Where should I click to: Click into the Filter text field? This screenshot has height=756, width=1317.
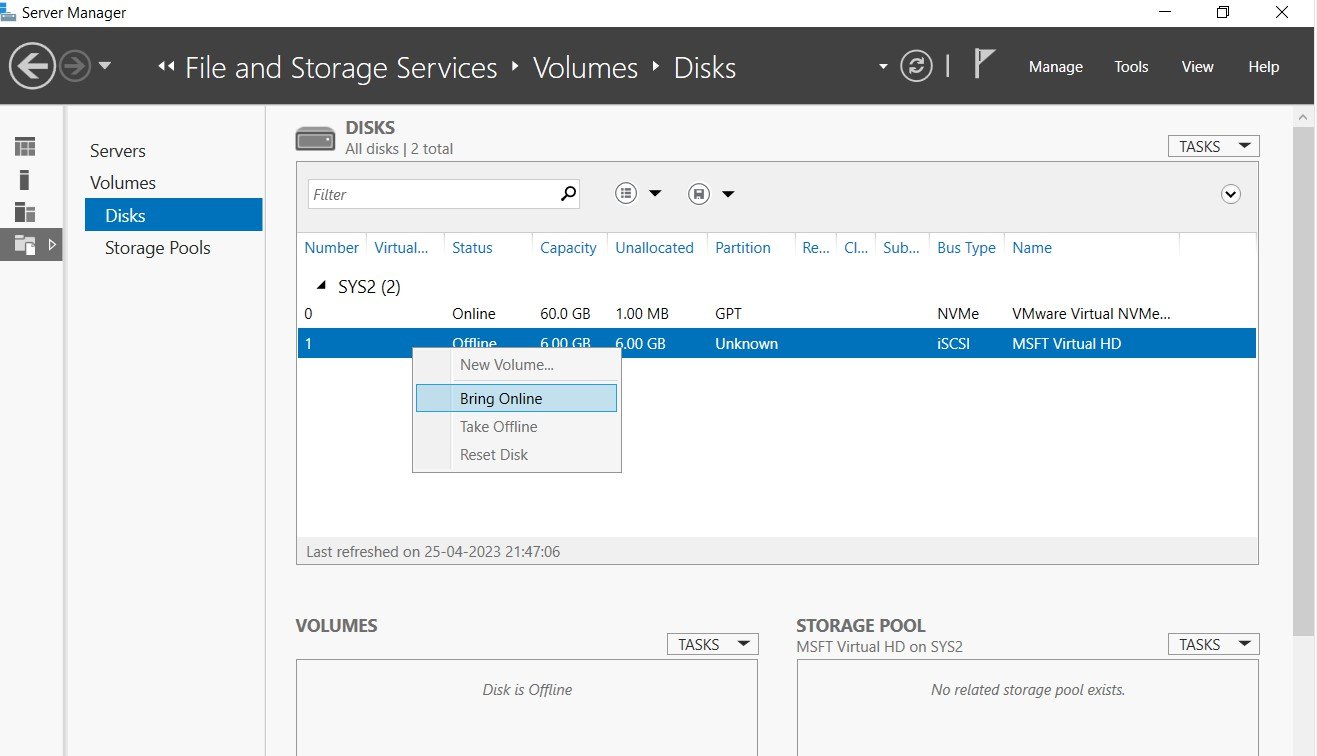[x=432, y=194]
